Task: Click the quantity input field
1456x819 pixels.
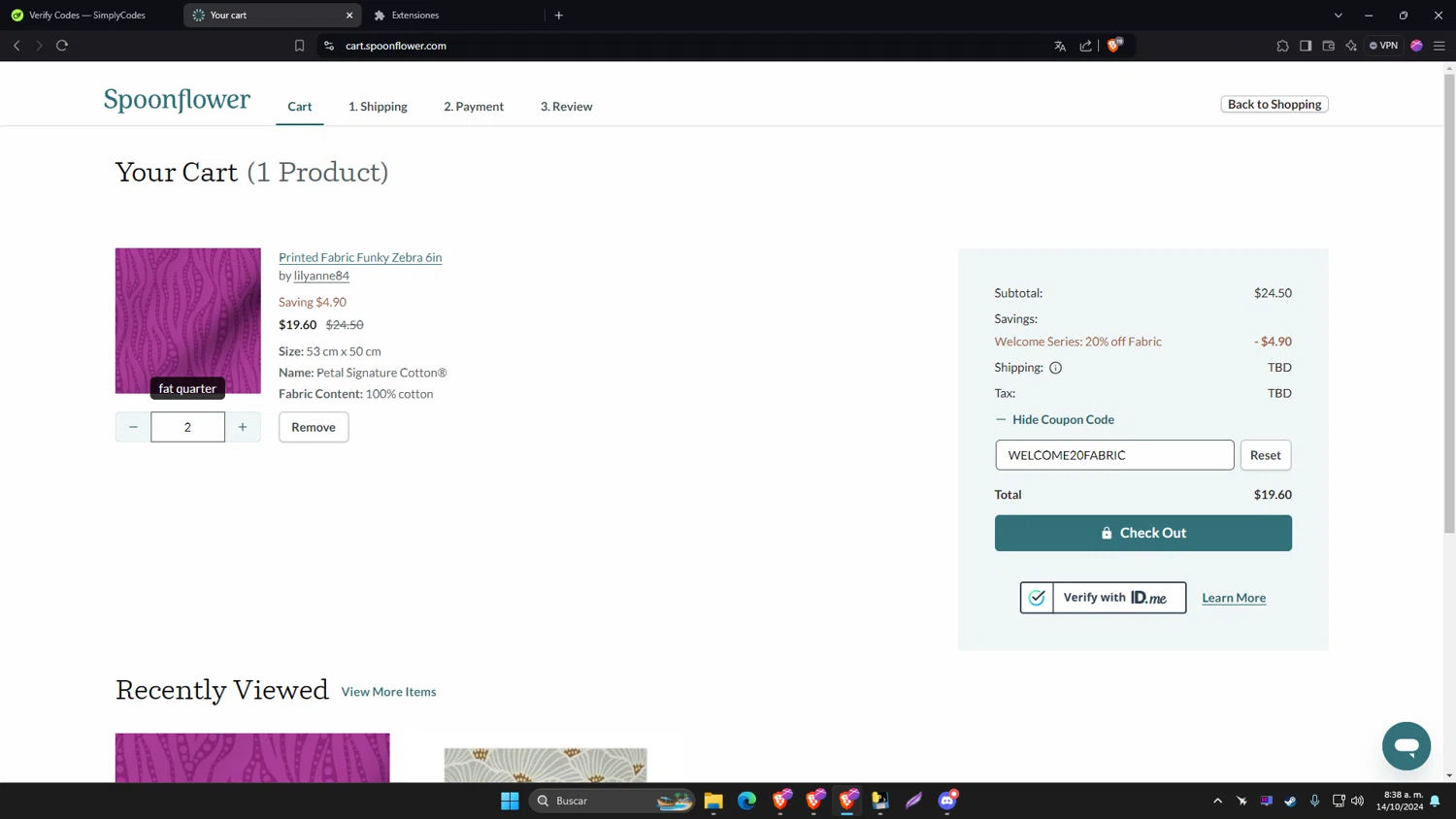Action: [x=187, y=427]
